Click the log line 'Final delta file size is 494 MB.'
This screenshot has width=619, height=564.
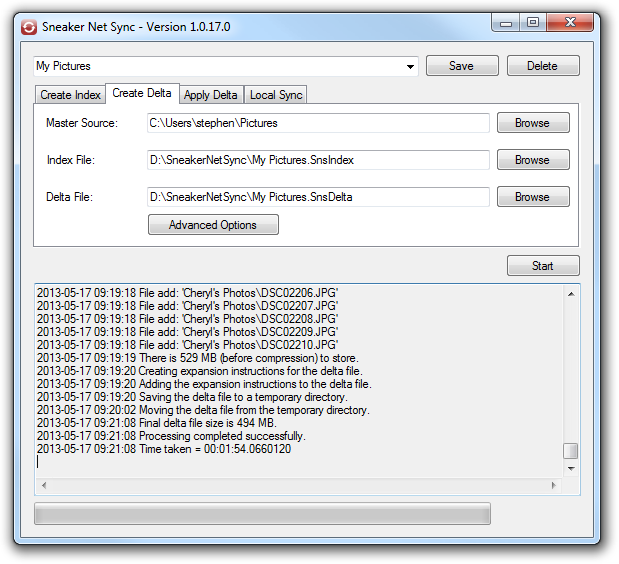(x=157, y=423)
